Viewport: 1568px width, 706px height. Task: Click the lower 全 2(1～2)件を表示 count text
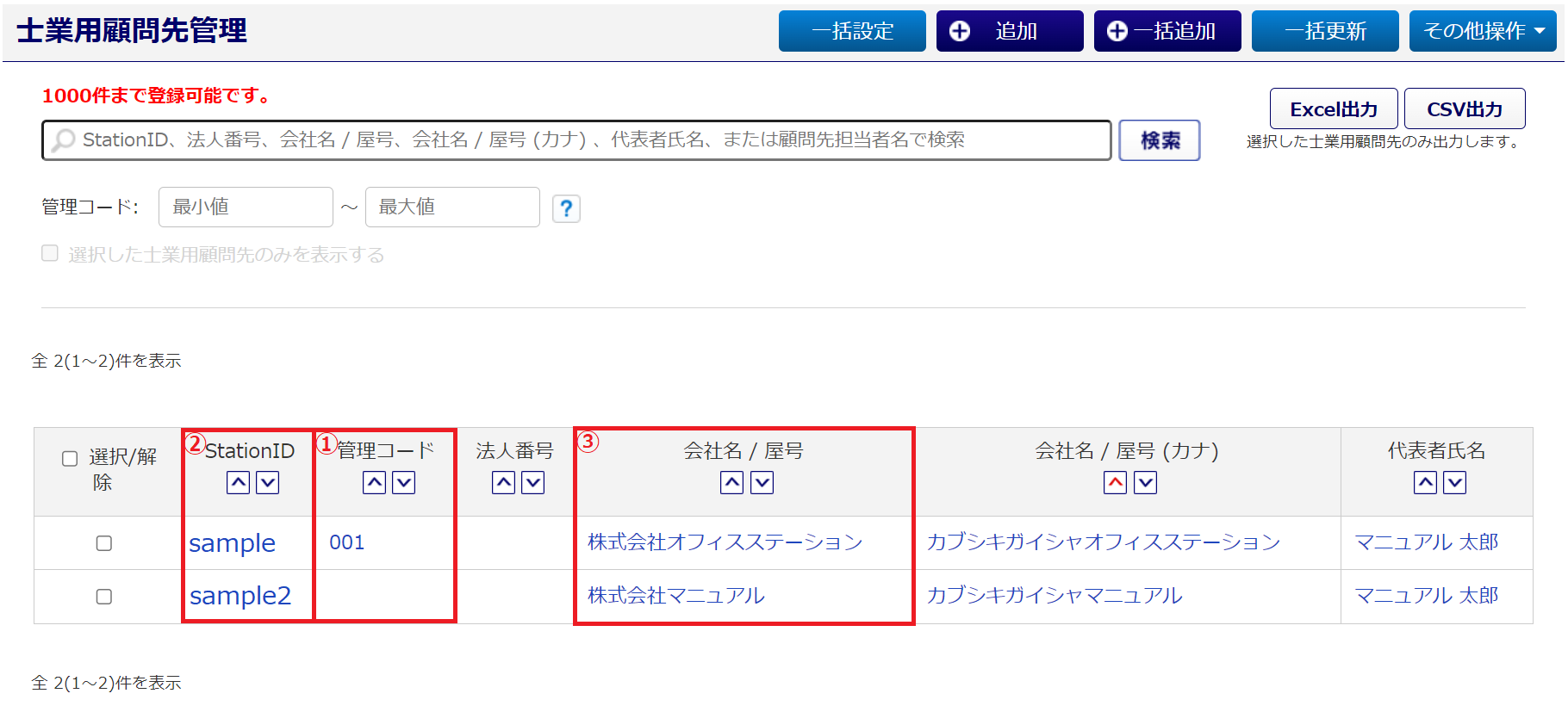[x=106, y=683]
